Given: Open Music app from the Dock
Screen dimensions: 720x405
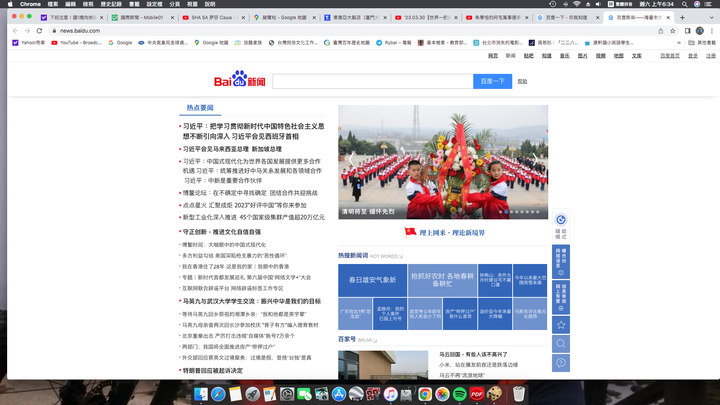Looking at the screenshot, I should (390, 394).
